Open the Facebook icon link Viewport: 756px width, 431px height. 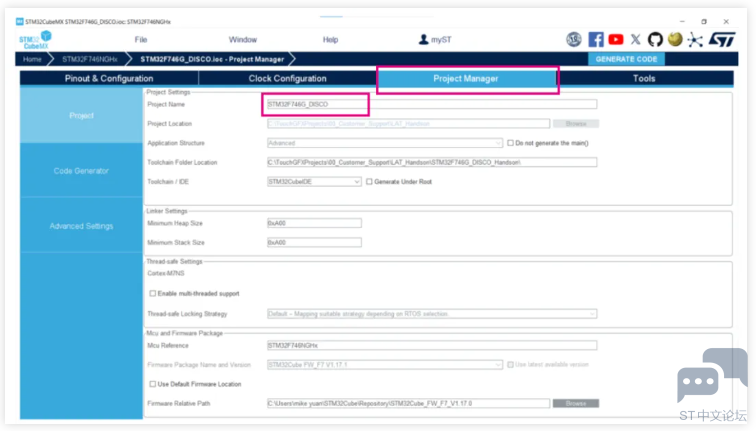click(x=595, y=40)
